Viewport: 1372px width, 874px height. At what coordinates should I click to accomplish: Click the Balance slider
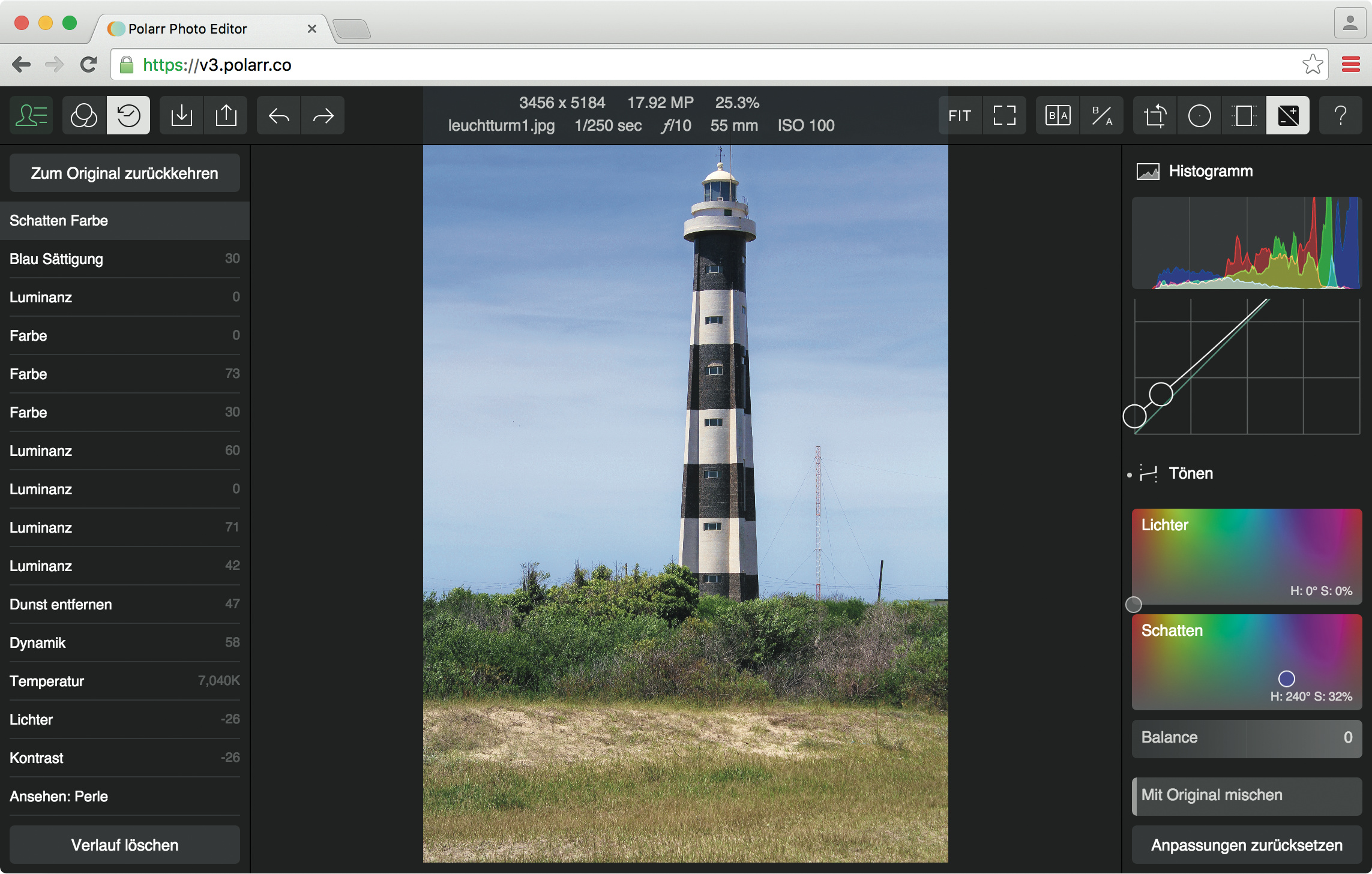1247,737
